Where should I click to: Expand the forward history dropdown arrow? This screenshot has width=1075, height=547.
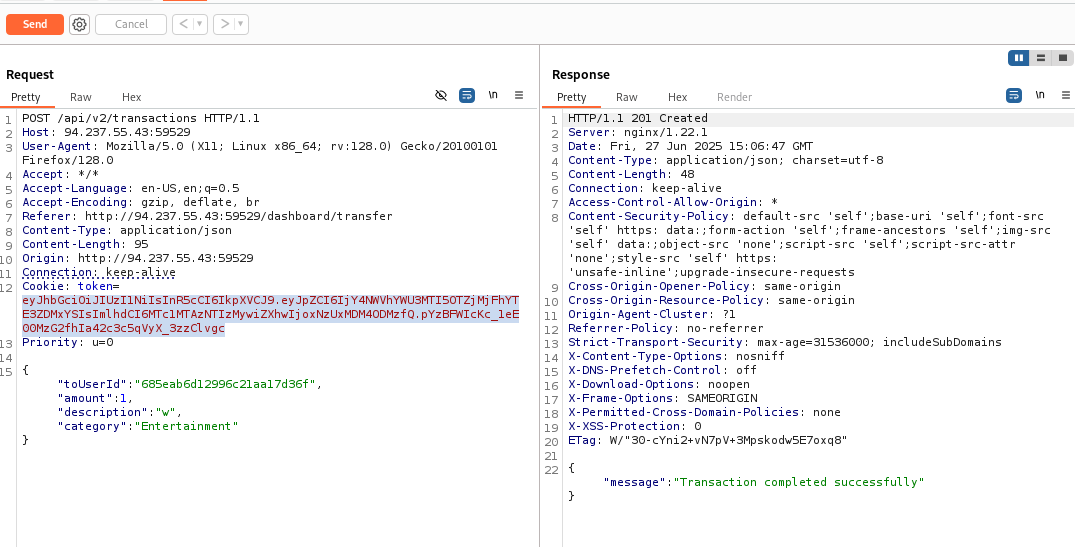(x=241, y=24)
